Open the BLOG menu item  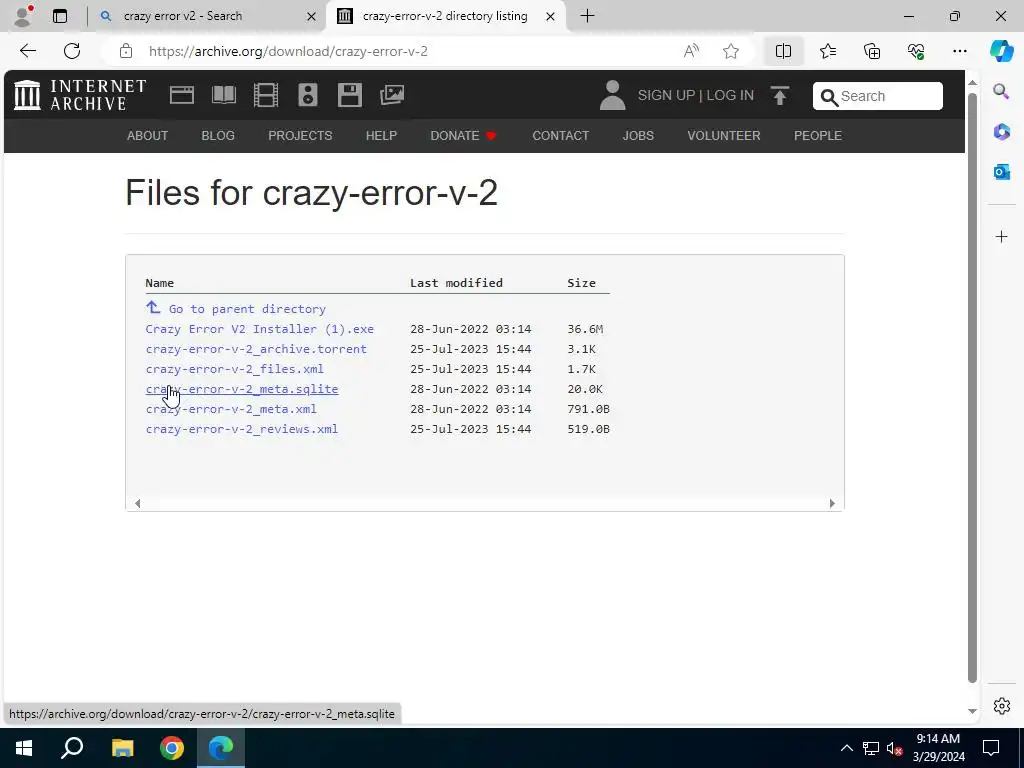[x=218, y=136]
